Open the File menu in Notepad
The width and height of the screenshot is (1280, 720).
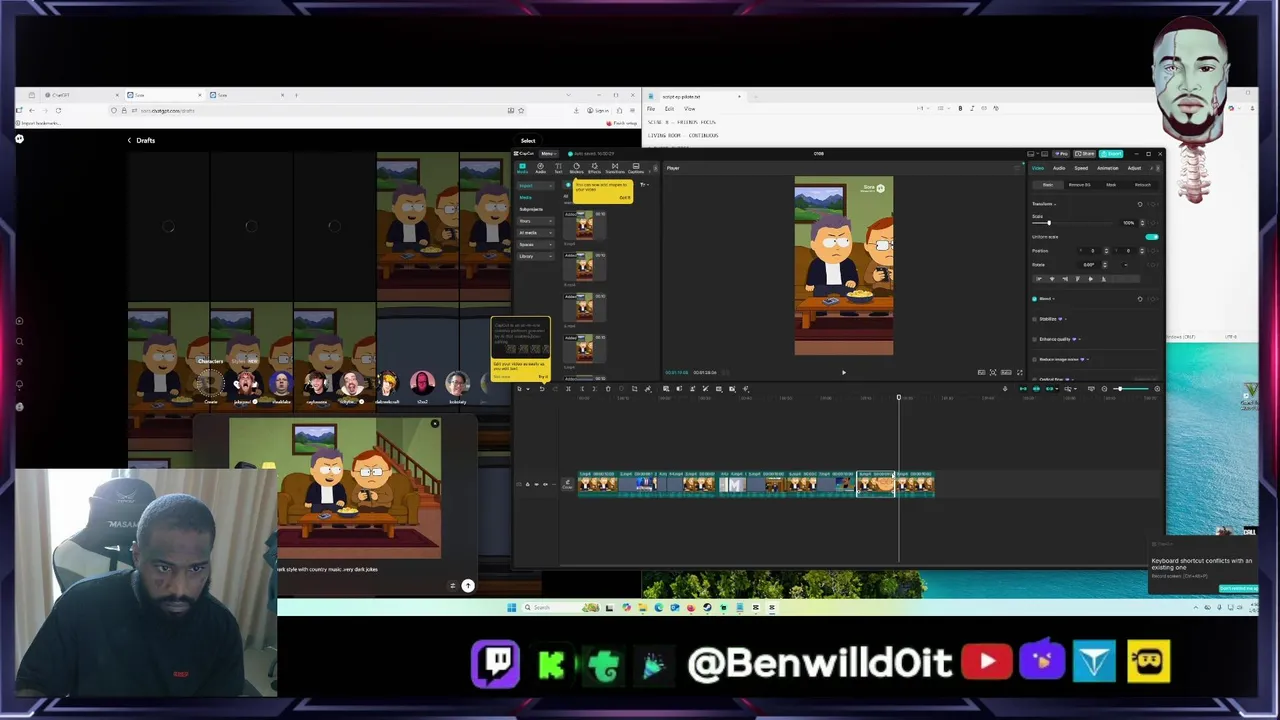[x=651, y=109]
